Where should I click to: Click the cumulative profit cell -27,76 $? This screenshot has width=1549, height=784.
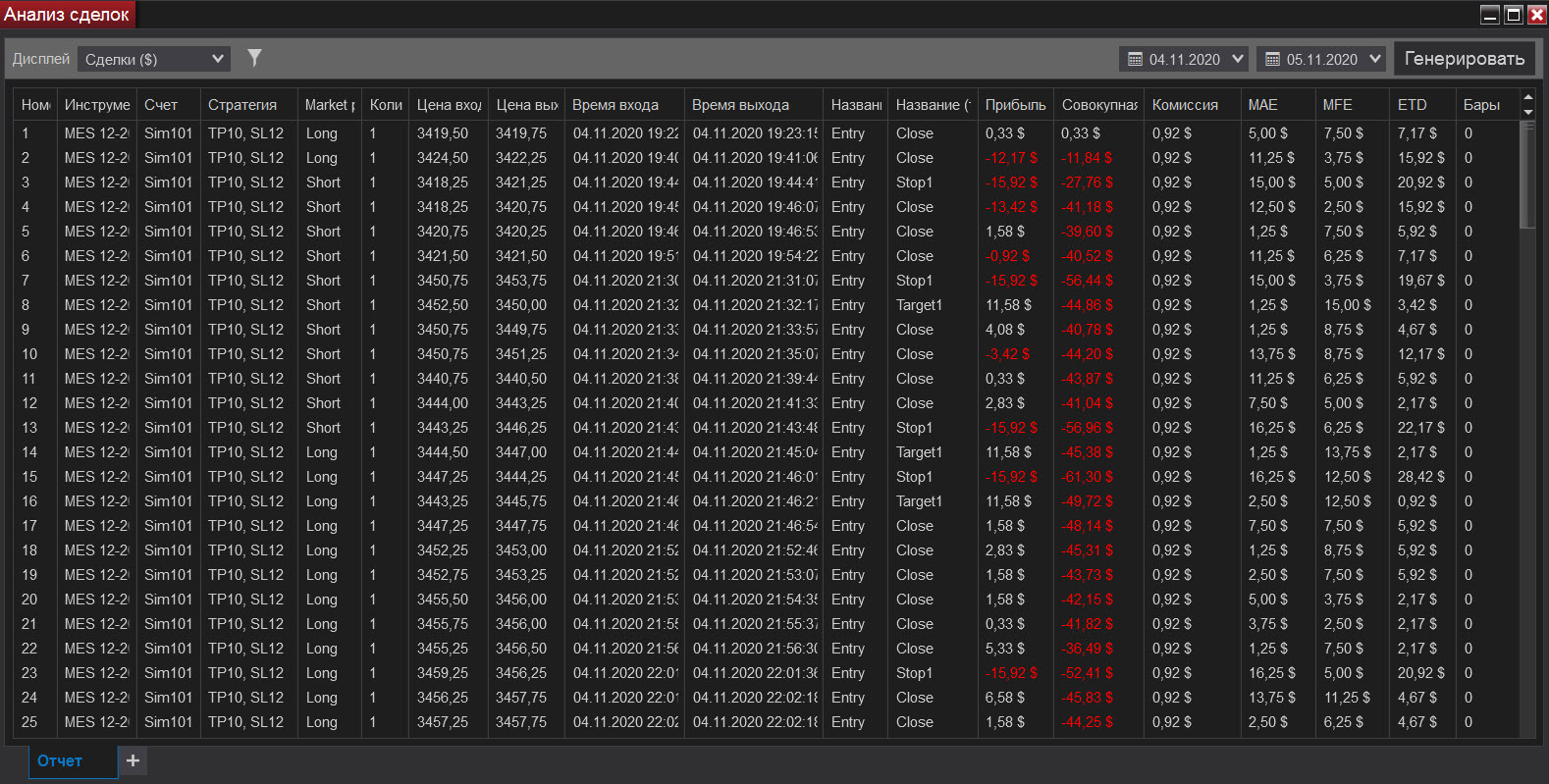click(x=1088, y=183)
